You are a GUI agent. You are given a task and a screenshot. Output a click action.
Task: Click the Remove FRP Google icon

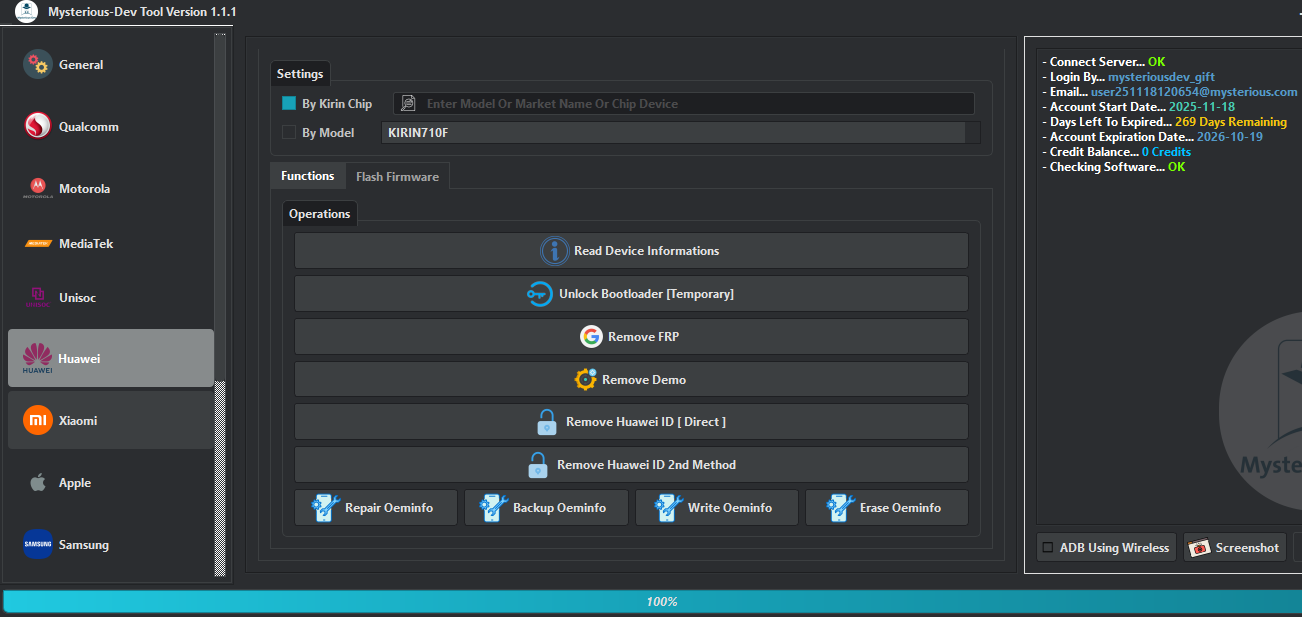(591, 336)
